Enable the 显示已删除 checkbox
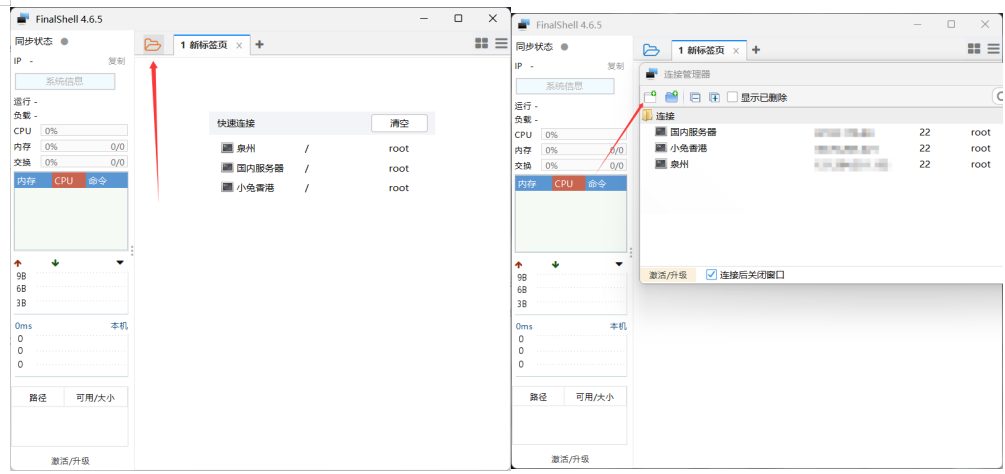This screenshot has height=474, width=1005. pos(733,97)
